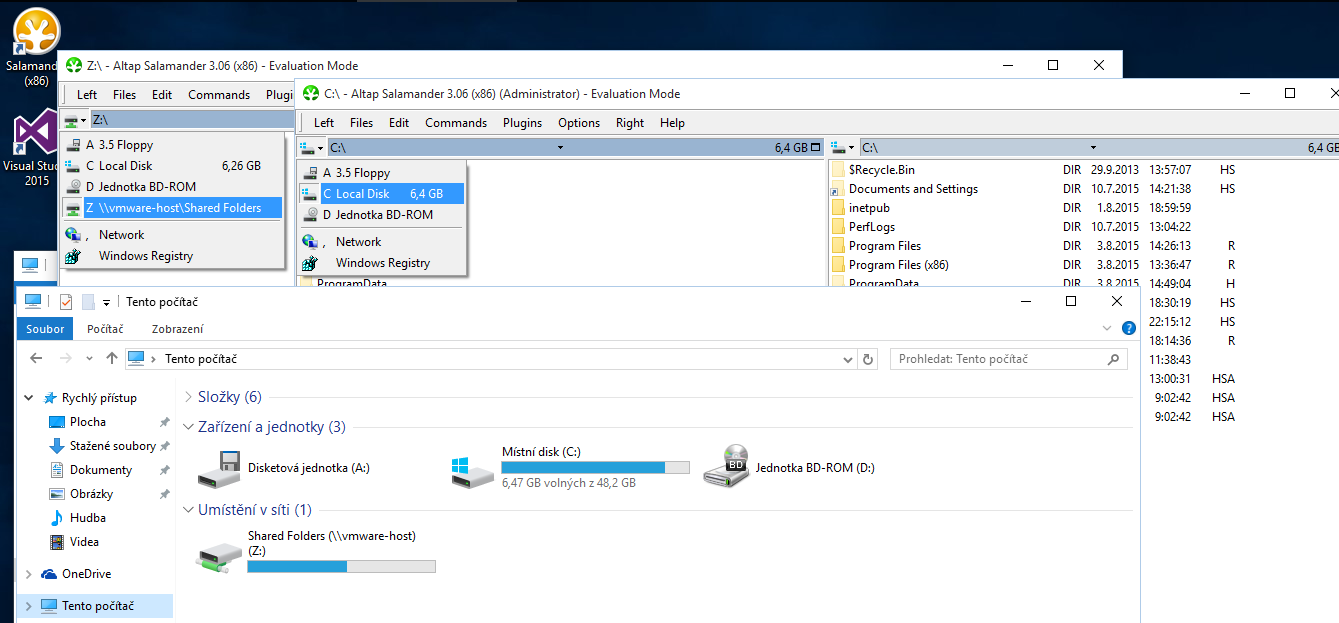Image resolution: width=1339 pixels, height=623 pixels.
Task: Click left panel maximize square beside 6,4 GB
Action: click(816, 148)
